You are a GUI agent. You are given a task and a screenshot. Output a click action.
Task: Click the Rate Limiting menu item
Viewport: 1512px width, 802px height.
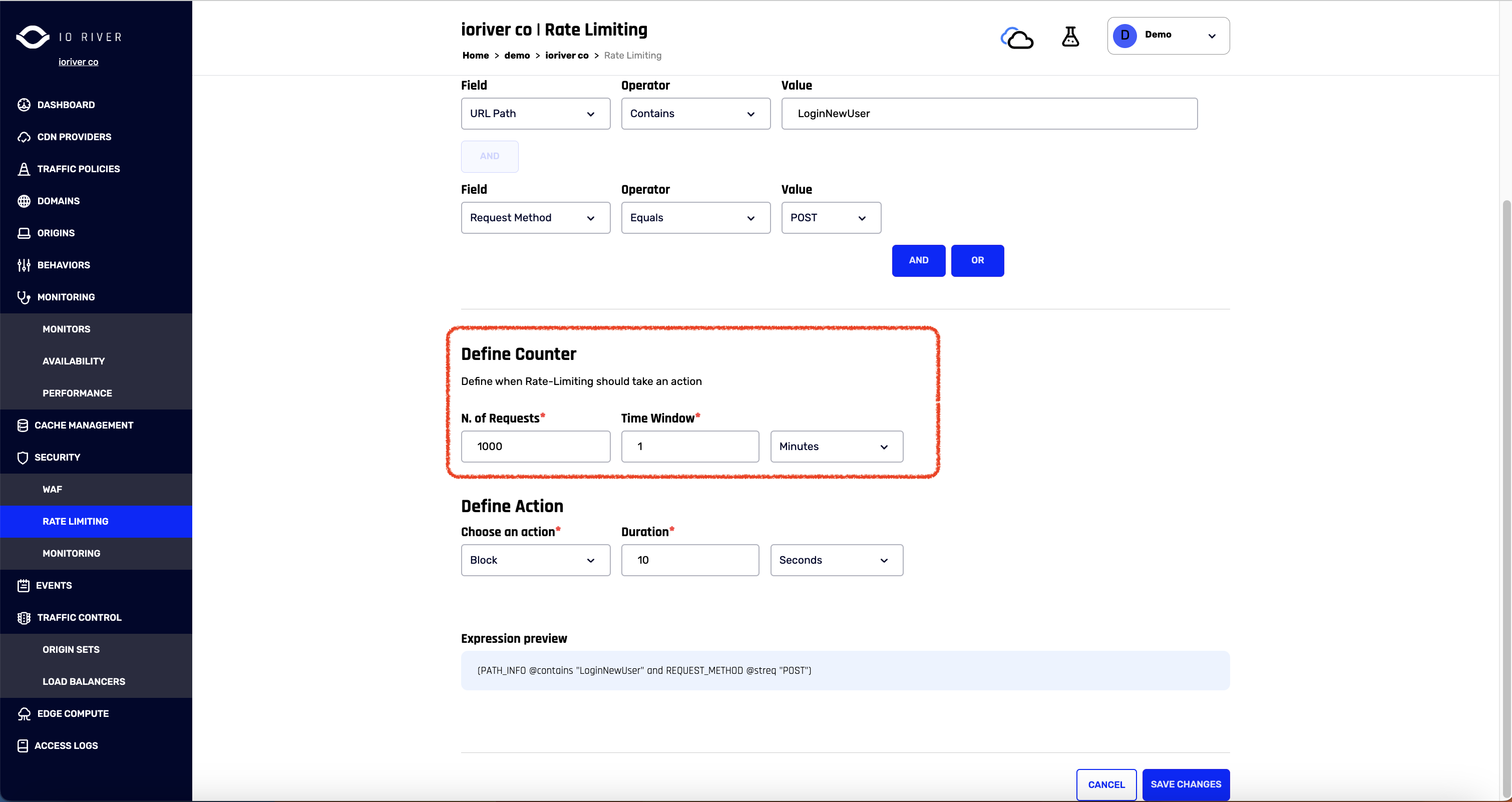pyautogui.click(x=74, y=521)
